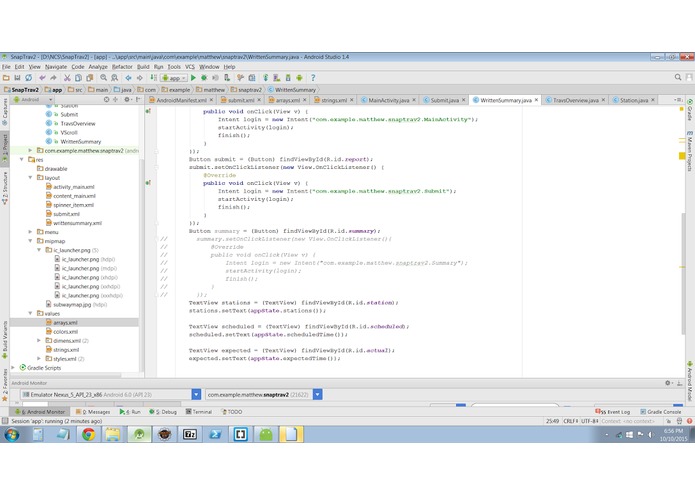Click the Windows Start button
The width and height of the screenshot is (695, 494).
12,435
